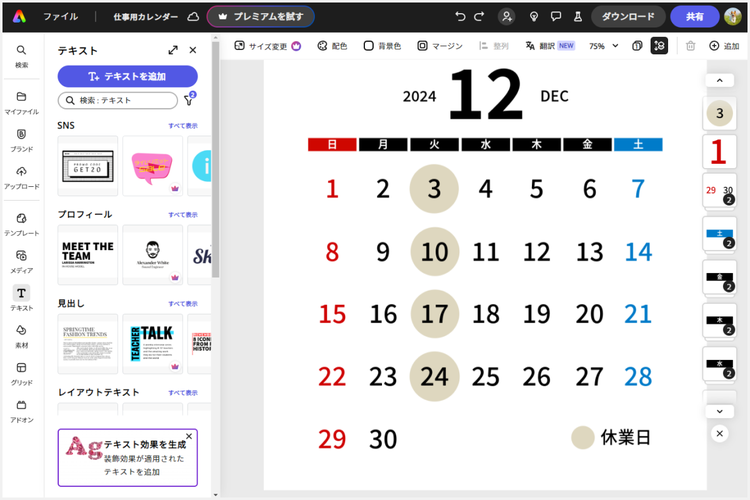This screenshot has width=750, height=500.
Task: Select the pink speech bubble template
Action: click(153, 166)
